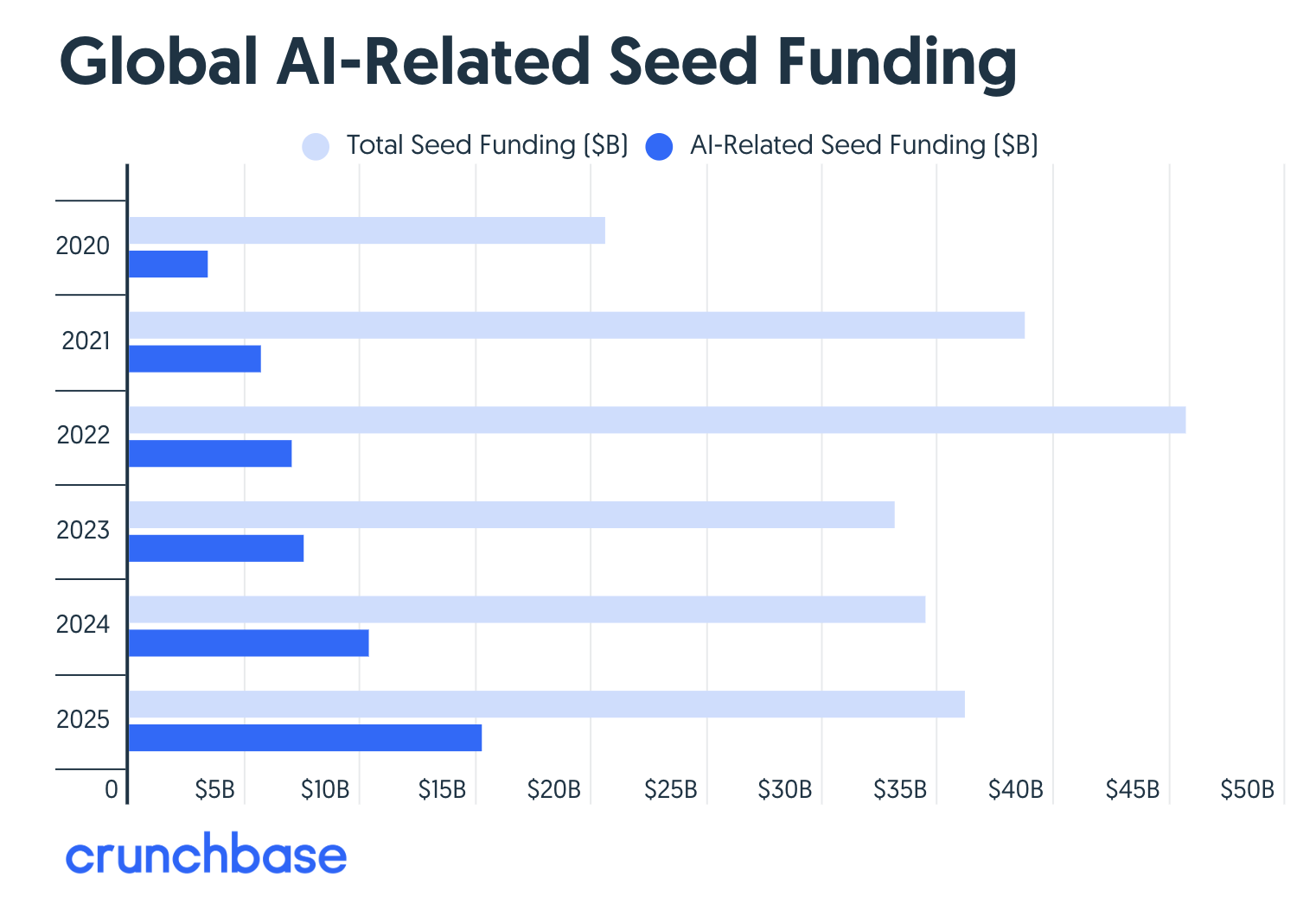Select the 2020 total seed funding bar
This screenshot has width=1316, height=899.
point(367,231)
